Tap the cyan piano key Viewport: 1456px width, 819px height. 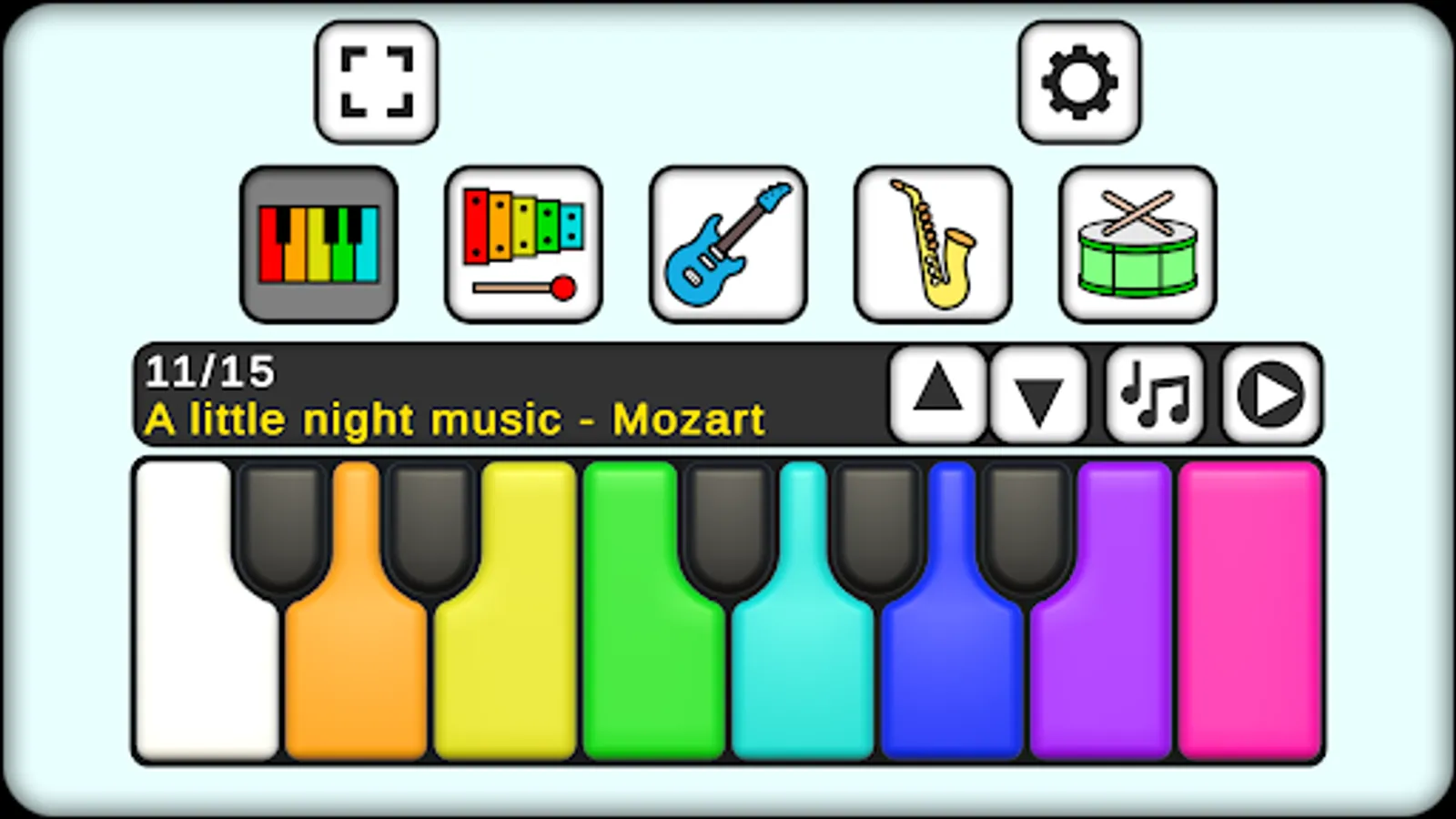pyautogui.click(x=803, y=678)
